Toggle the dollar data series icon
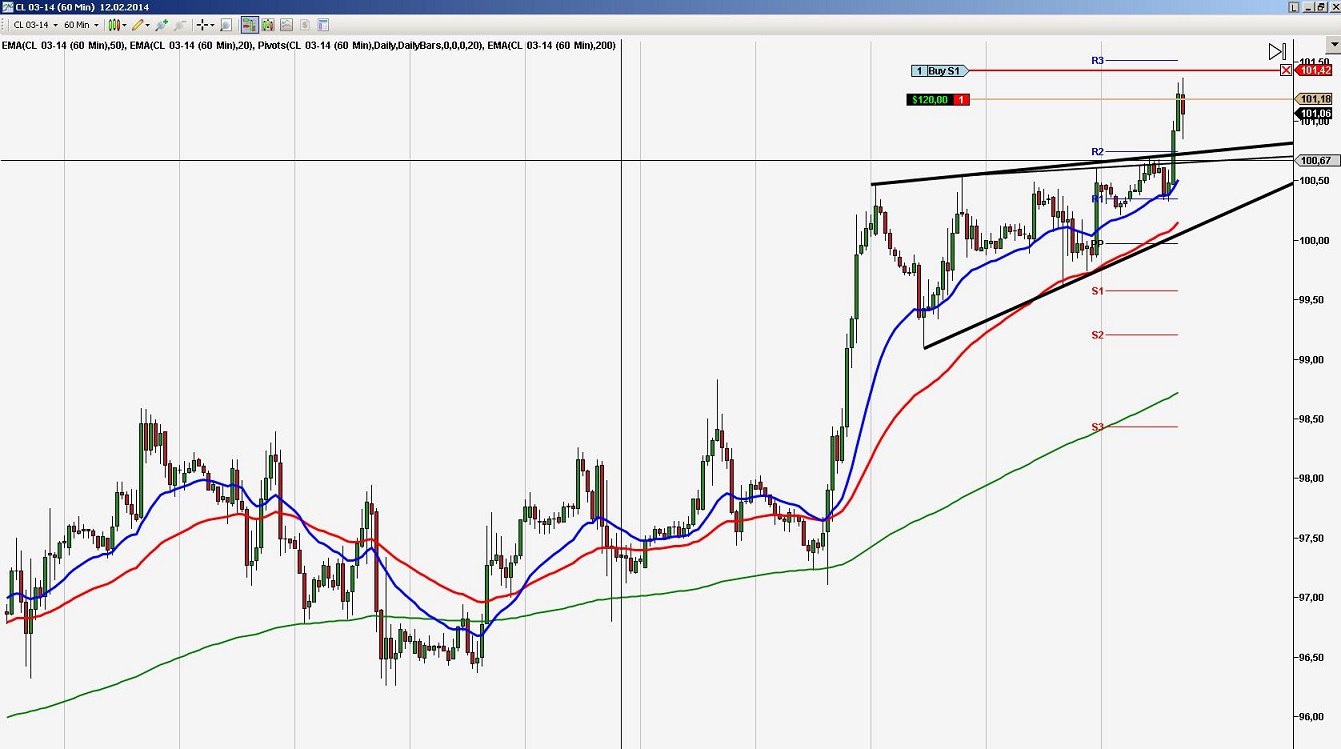This screenshot has height=749, width=1341. [304, 24]
